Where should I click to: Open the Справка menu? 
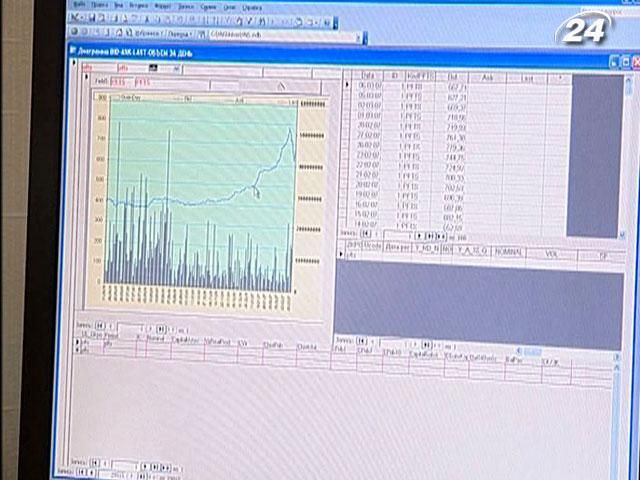[x=252, y=8]
